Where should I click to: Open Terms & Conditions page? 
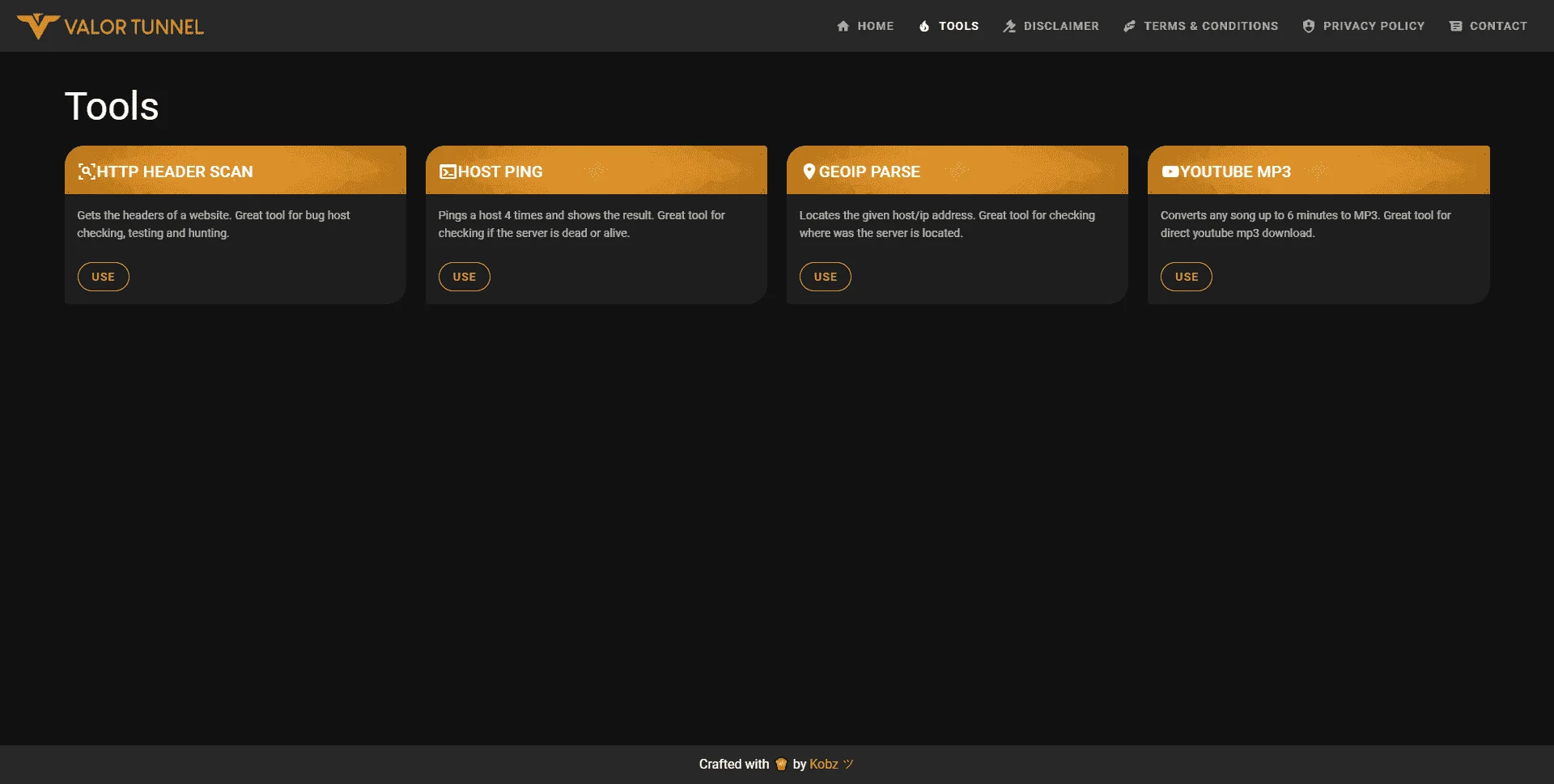point(1200,26)
